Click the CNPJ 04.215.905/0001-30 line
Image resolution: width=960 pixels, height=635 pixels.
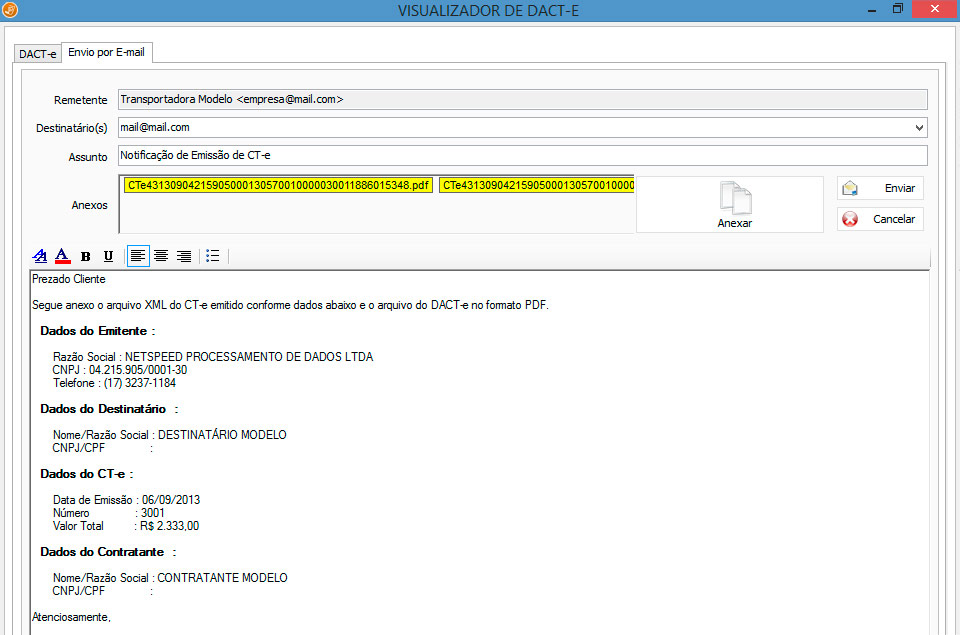click(119, 370)
